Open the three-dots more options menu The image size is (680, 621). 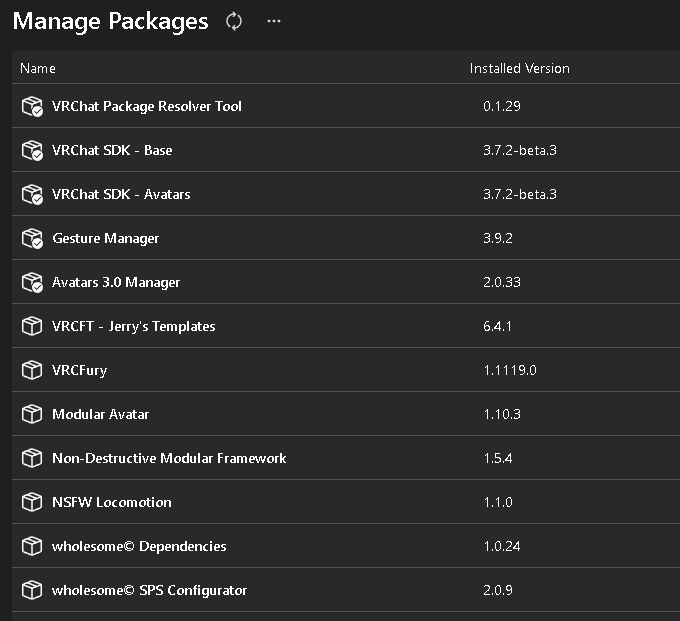tap(274, 21)
